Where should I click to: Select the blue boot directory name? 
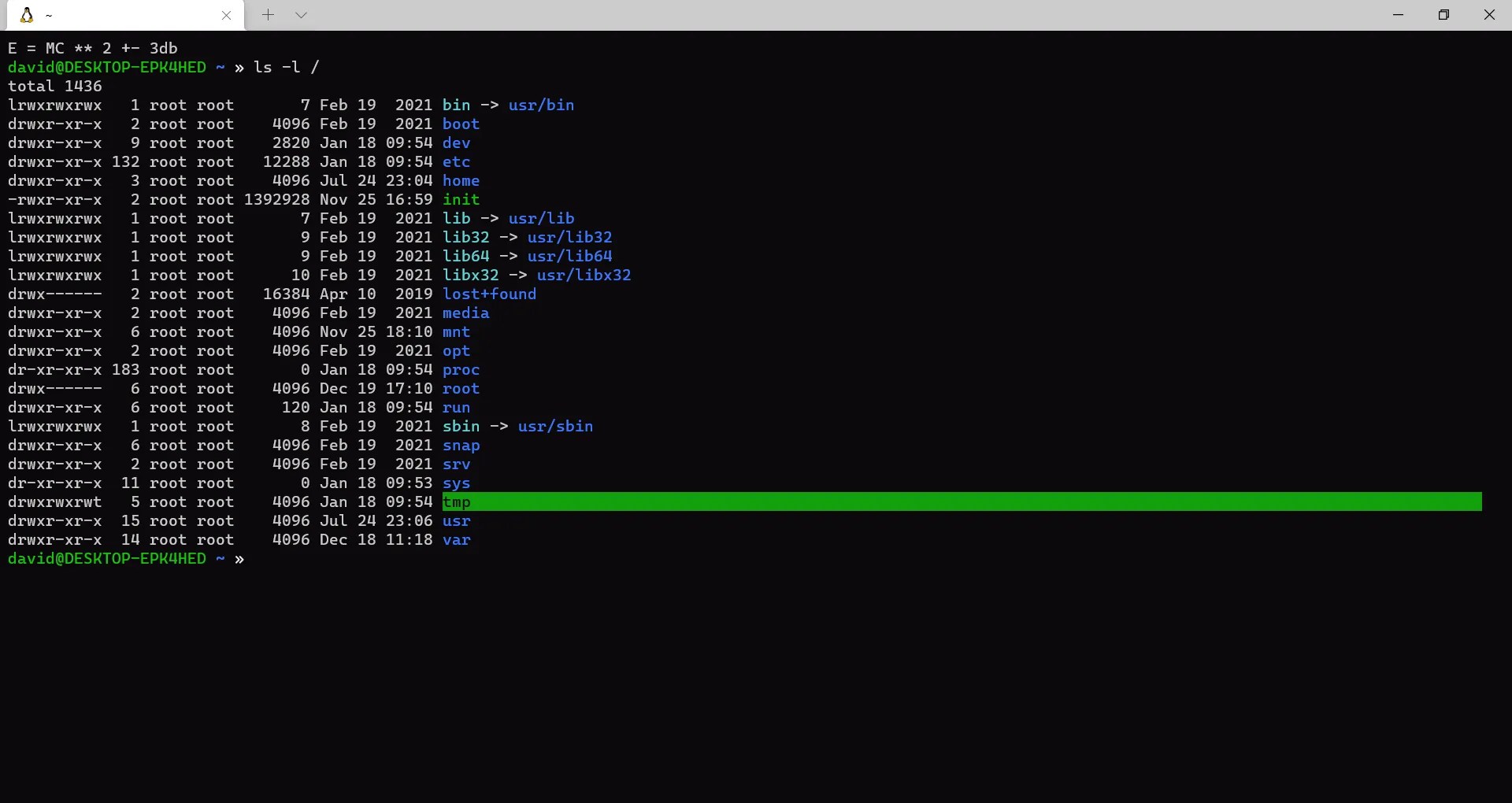point(461,124)
